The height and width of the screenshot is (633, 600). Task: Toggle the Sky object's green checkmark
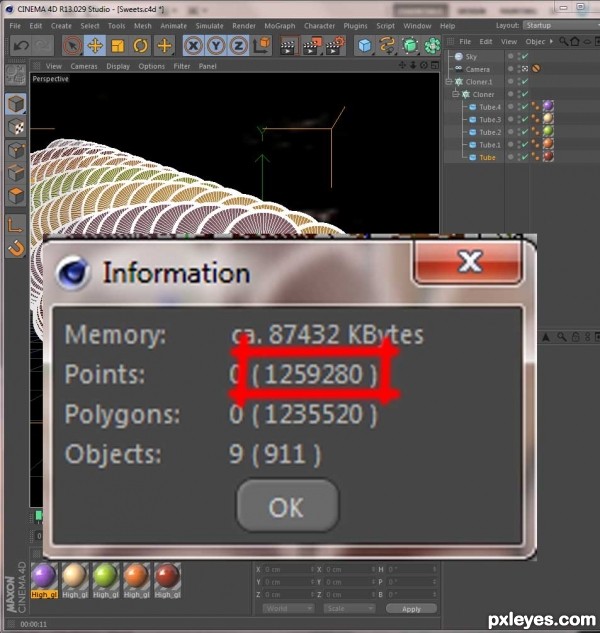(x=524, y=57)
